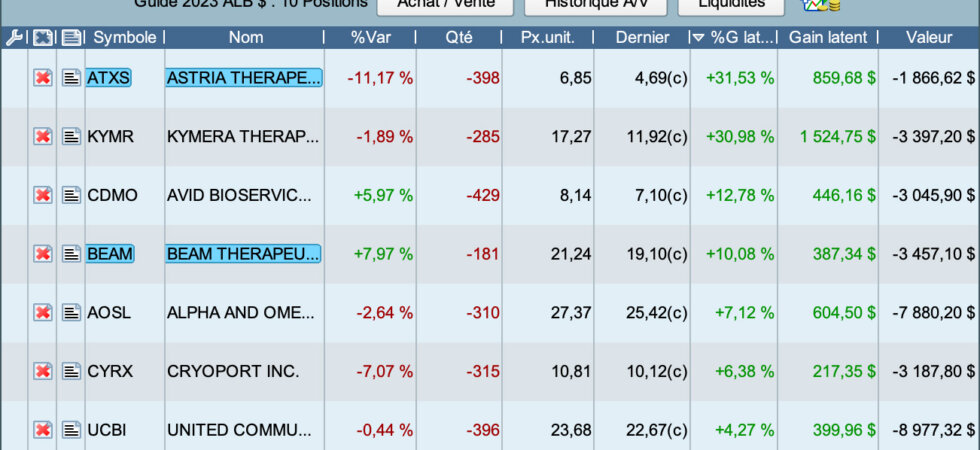Click the 25,42(c) last price cell
The width and height of the screenshot is (980, 450).
(656, 312)
